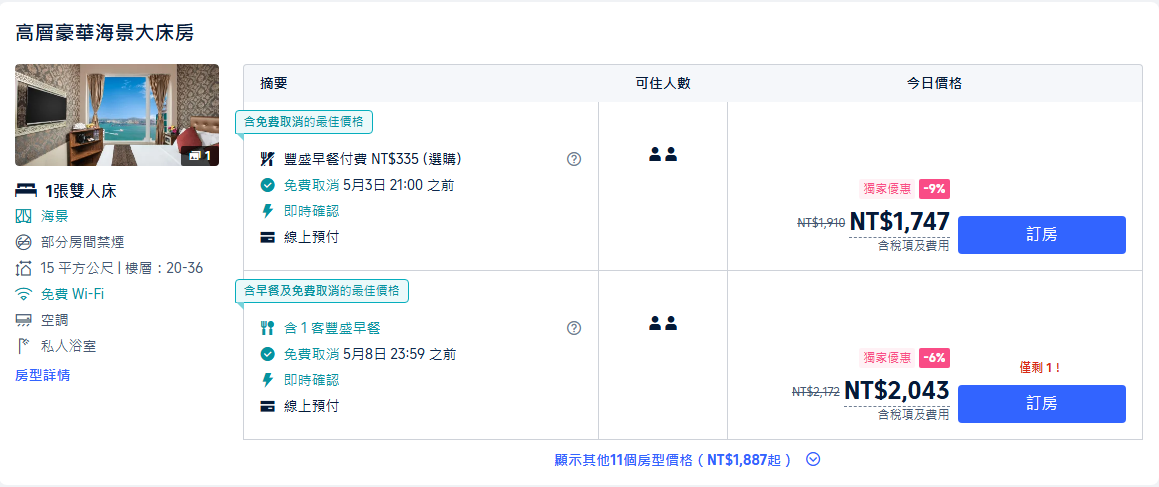Expand the other 11 room prices chevron
Screen dimensions: 1159x487
[x=813, y=460]
